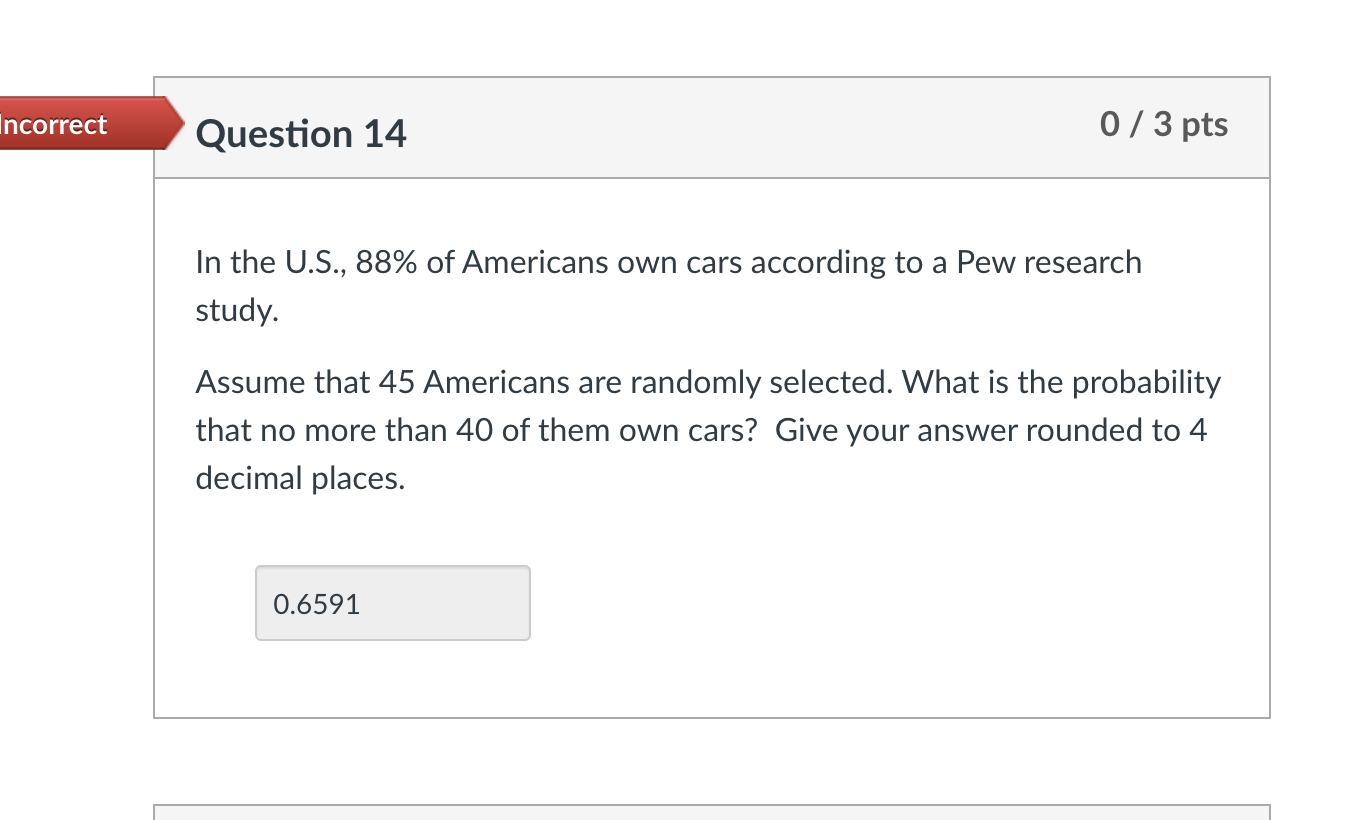
Task: Click the Question 14 heading
Action: pyautogui.click(x=301, y=133)
